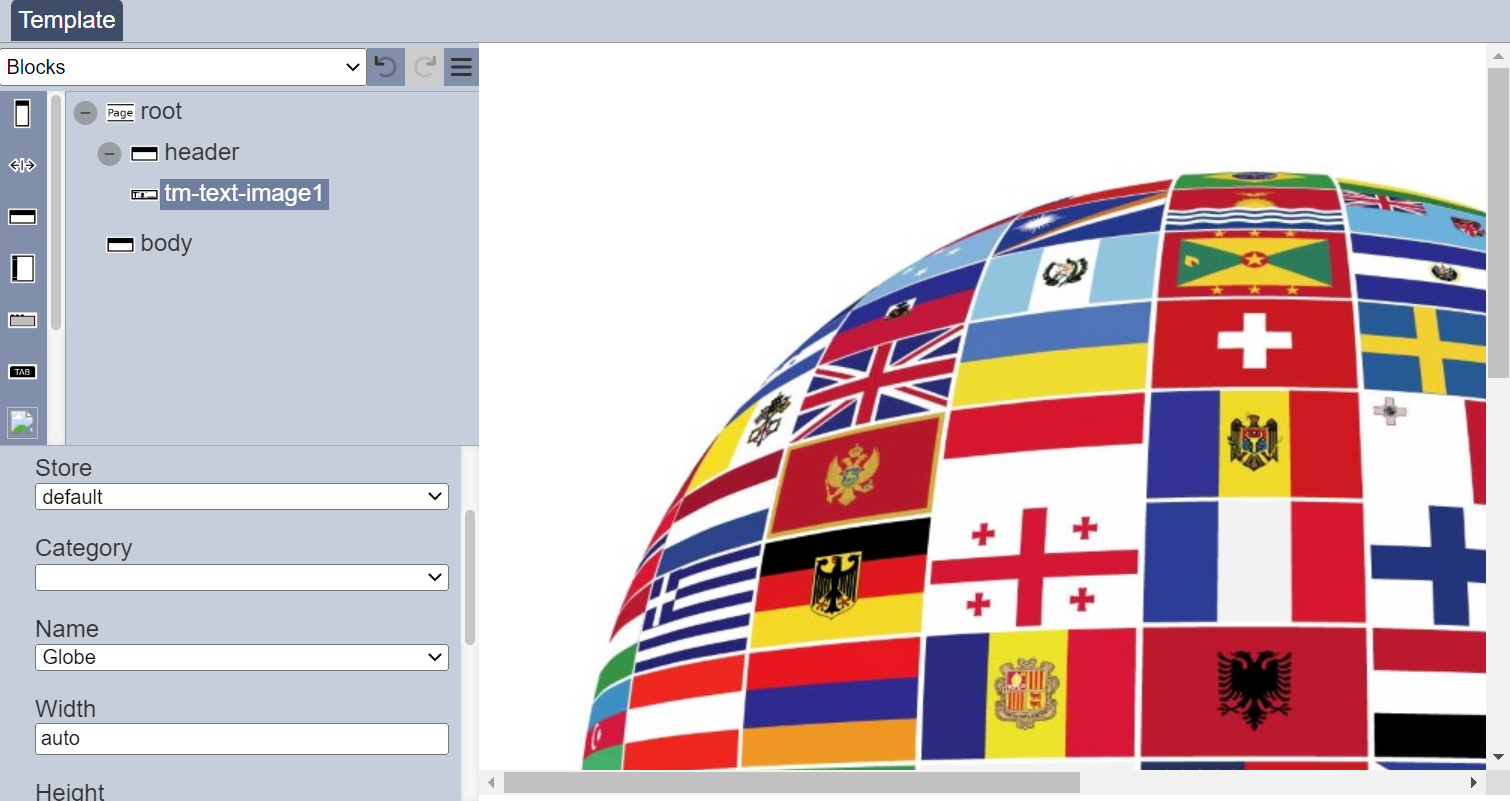Collapse the header tree node
Screen dimensions: 1510x801
tap(110, 154)
